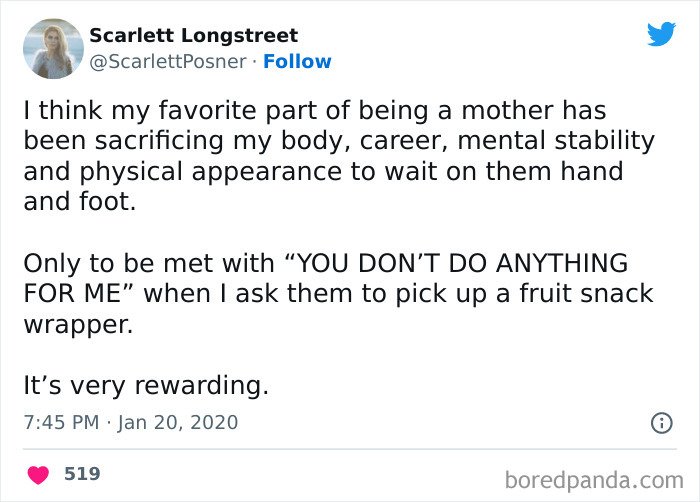Open the 7:45 PM timestamp
Screen dimensions: 700x502
(60, 422)
